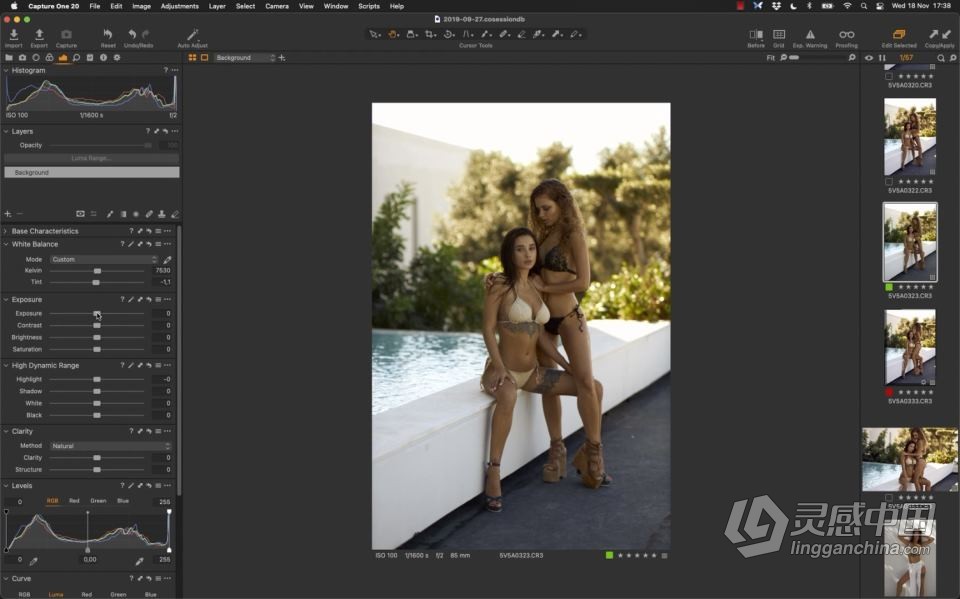Open the Background layer selector dropdown
Screen dimensions: 960x599
[245, 58]
